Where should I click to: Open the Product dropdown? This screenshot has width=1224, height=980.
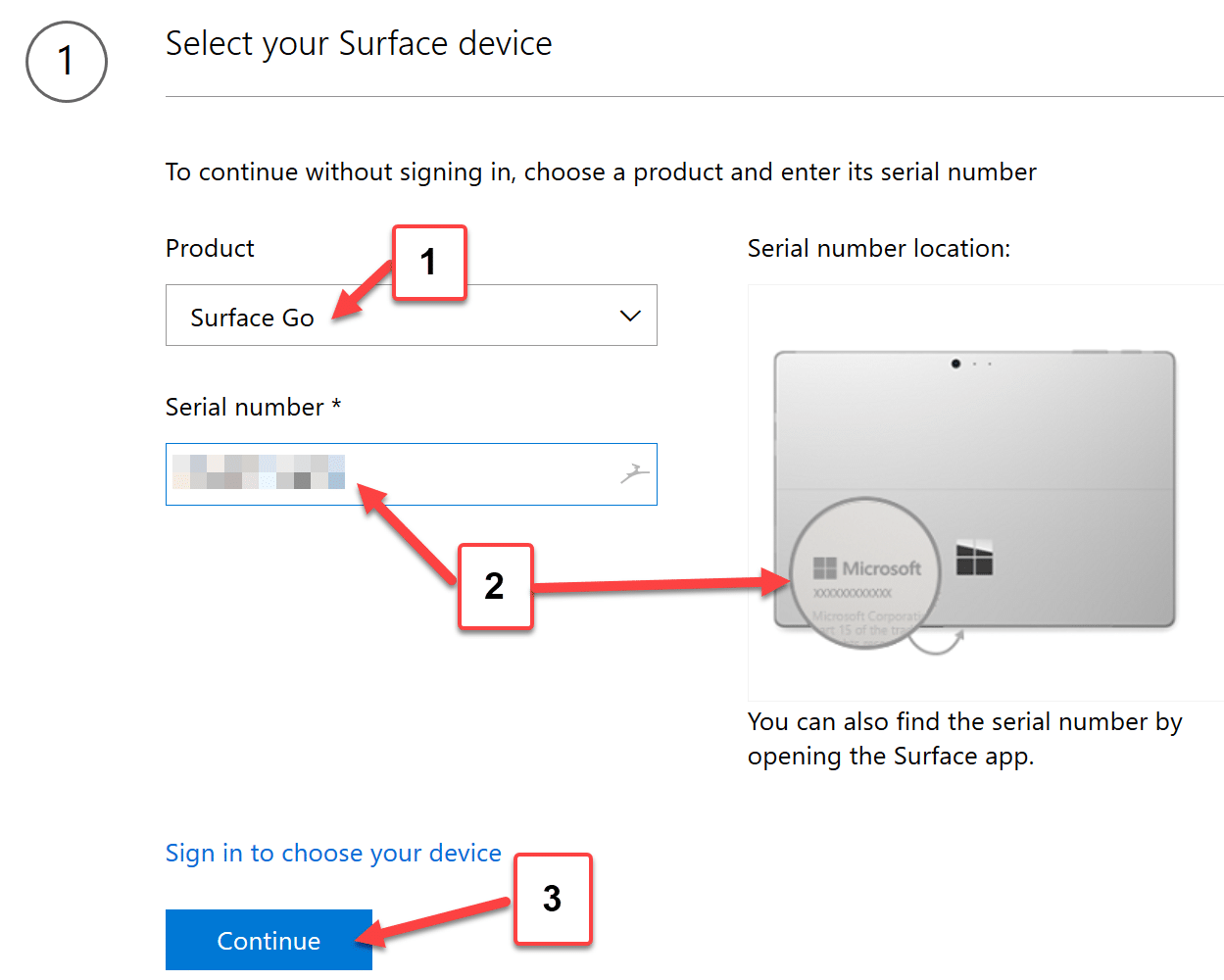(412, 315)
